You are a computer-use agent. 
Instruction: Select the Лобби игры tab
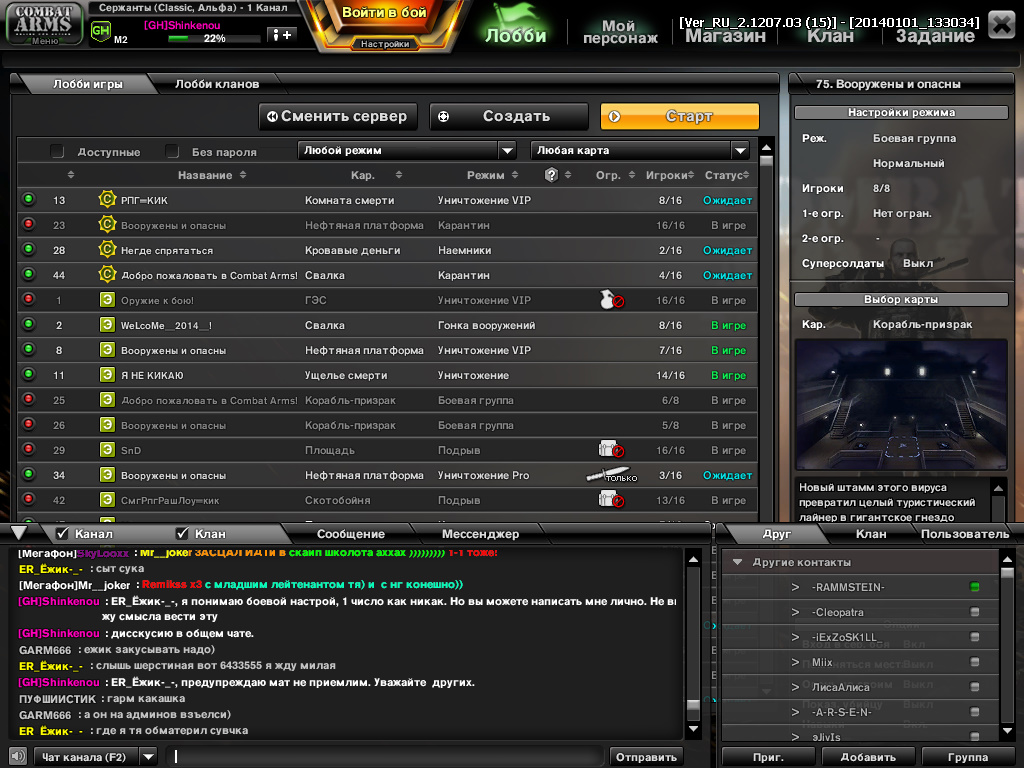coord(88,84)
